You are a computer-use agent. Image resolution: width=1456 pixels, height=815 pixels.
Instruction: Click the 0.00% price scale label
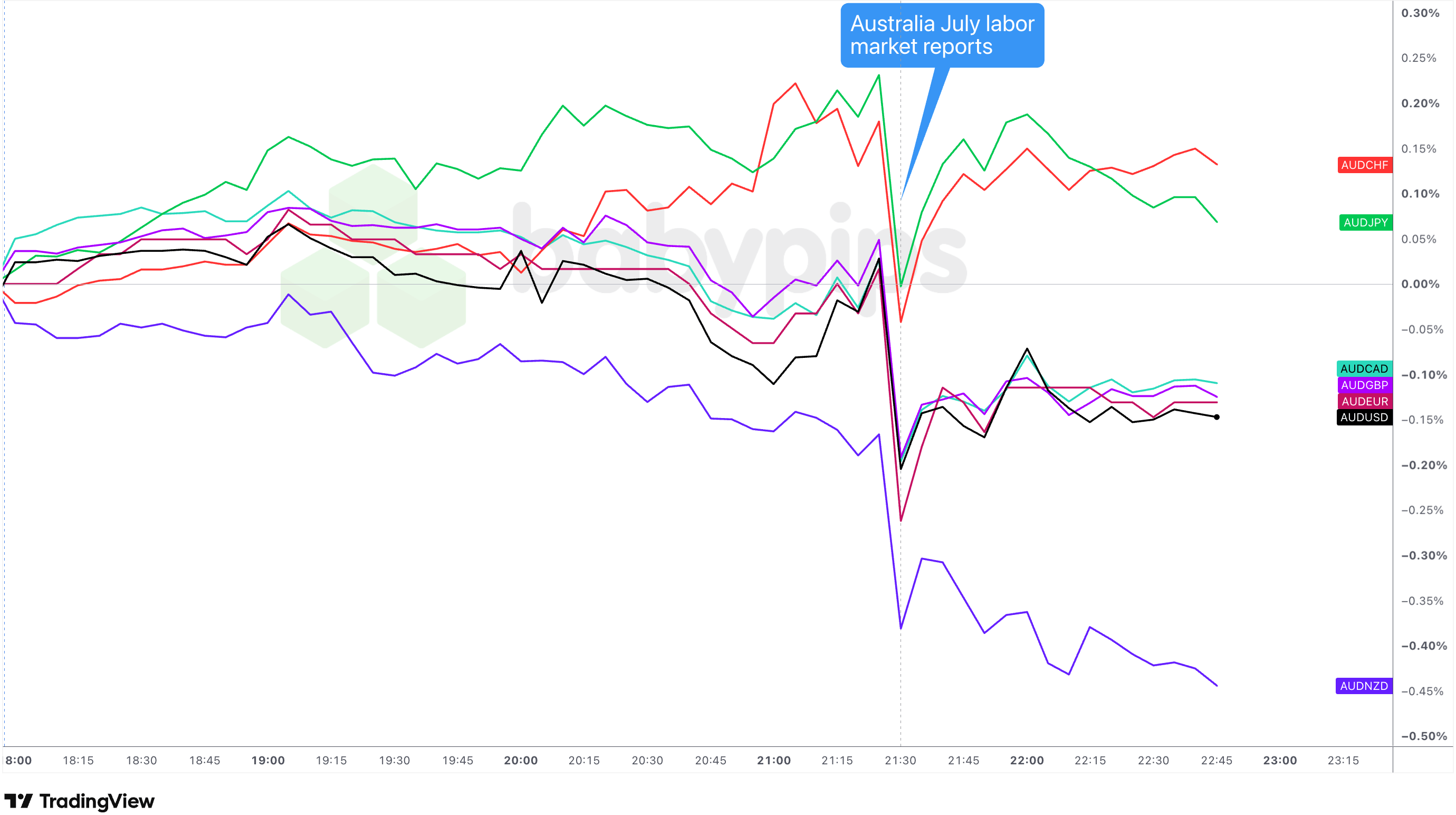click(1420, 284)
